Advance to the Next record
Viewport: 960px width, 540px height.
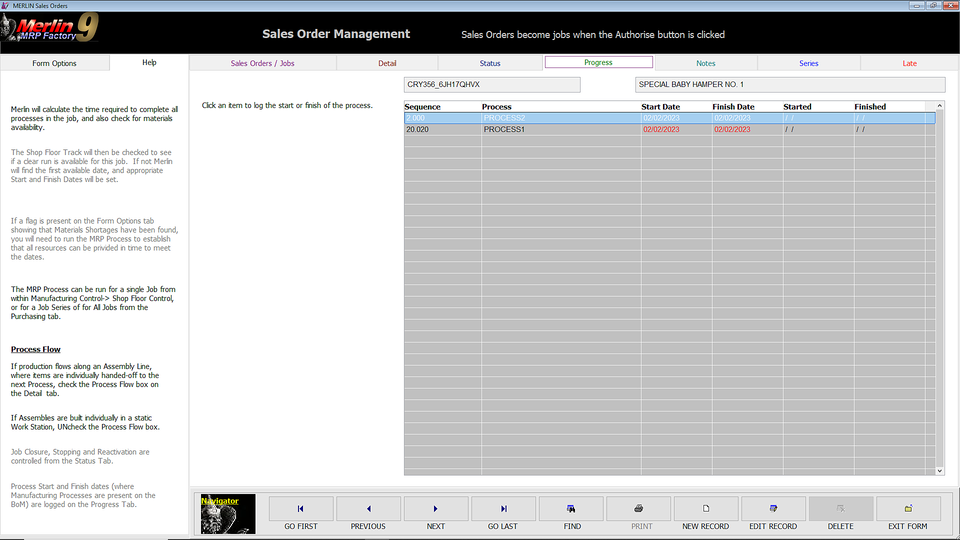[x=435, y=509]
